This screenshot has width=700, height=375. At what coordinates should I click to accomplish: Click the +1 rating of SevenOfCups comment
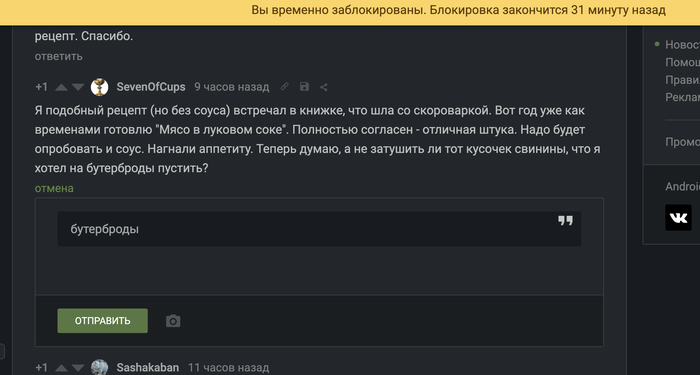[x=42, y=87]
